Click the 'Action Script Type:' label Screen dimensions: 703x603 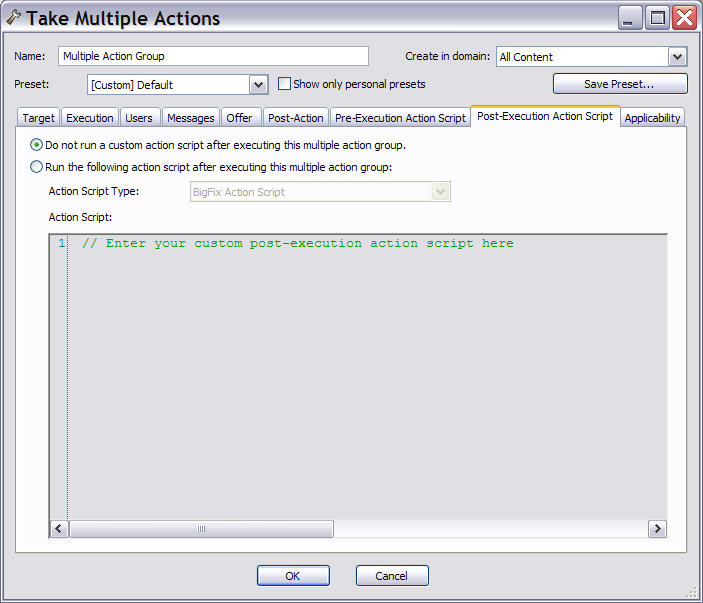[94, 191]
